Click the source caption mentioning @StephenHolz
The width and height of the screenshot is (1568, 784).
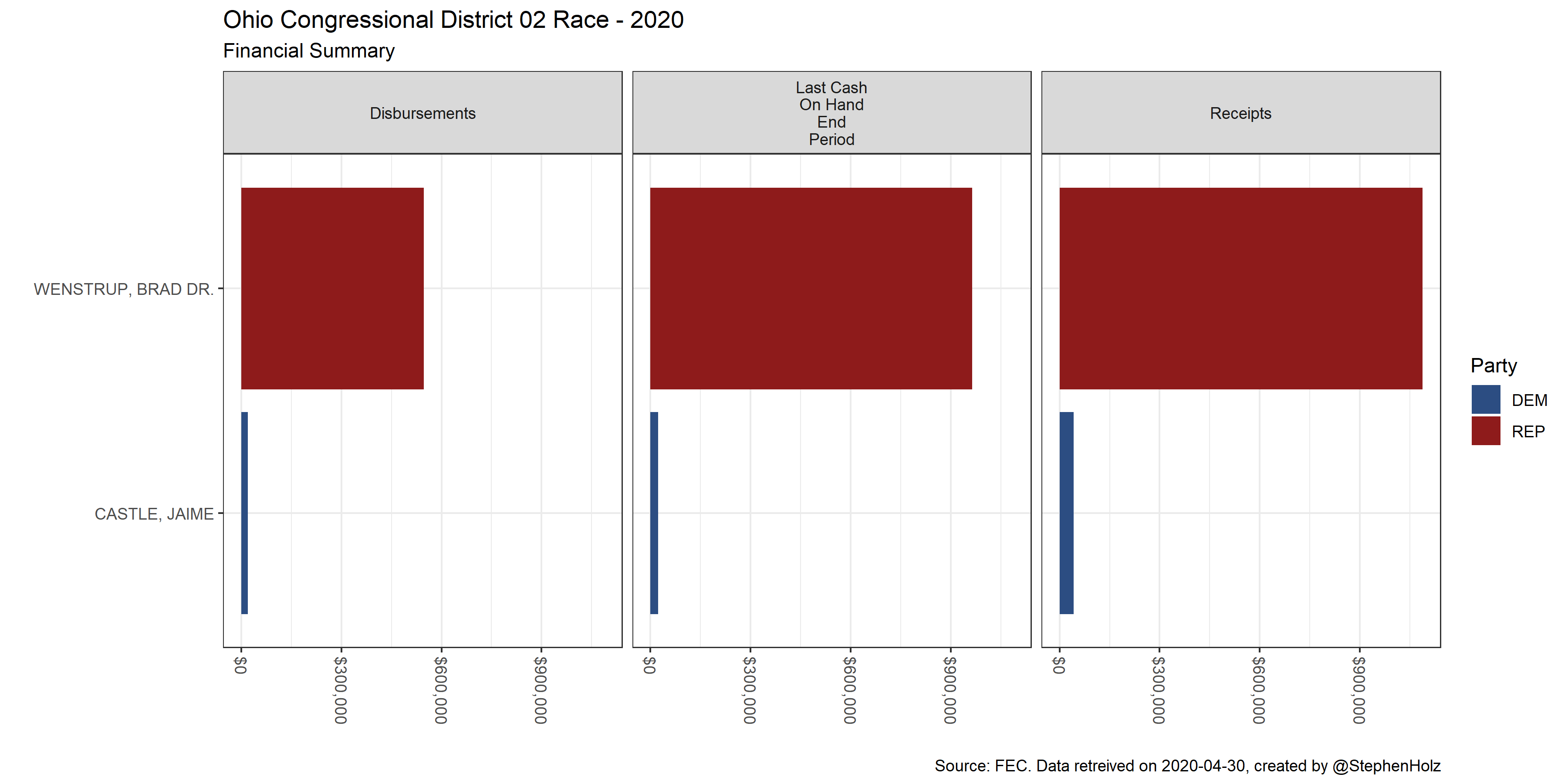1187,766
